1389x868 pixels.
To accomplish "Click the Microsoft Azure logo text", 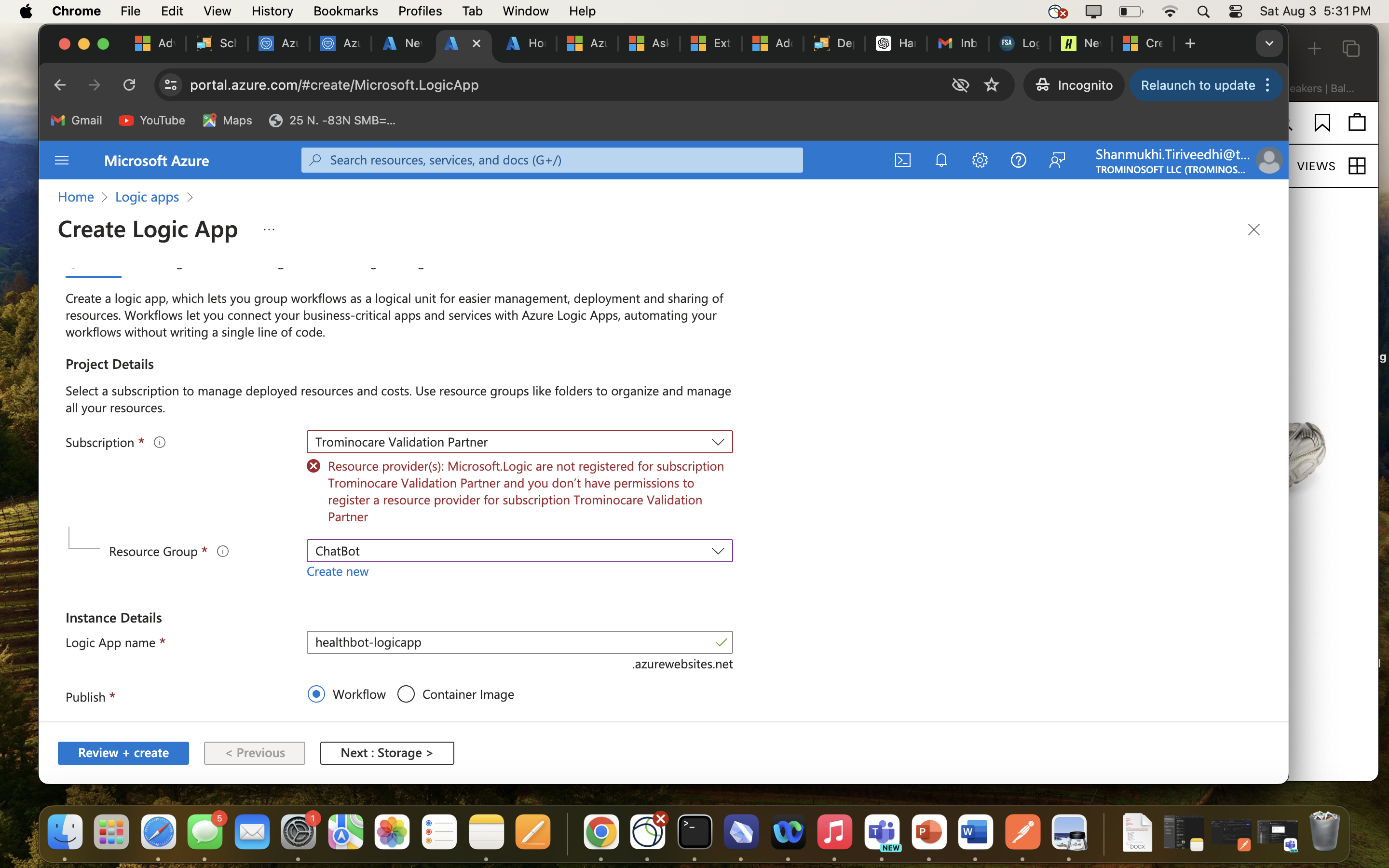I will pyautogui.click(x=156, y=161).
